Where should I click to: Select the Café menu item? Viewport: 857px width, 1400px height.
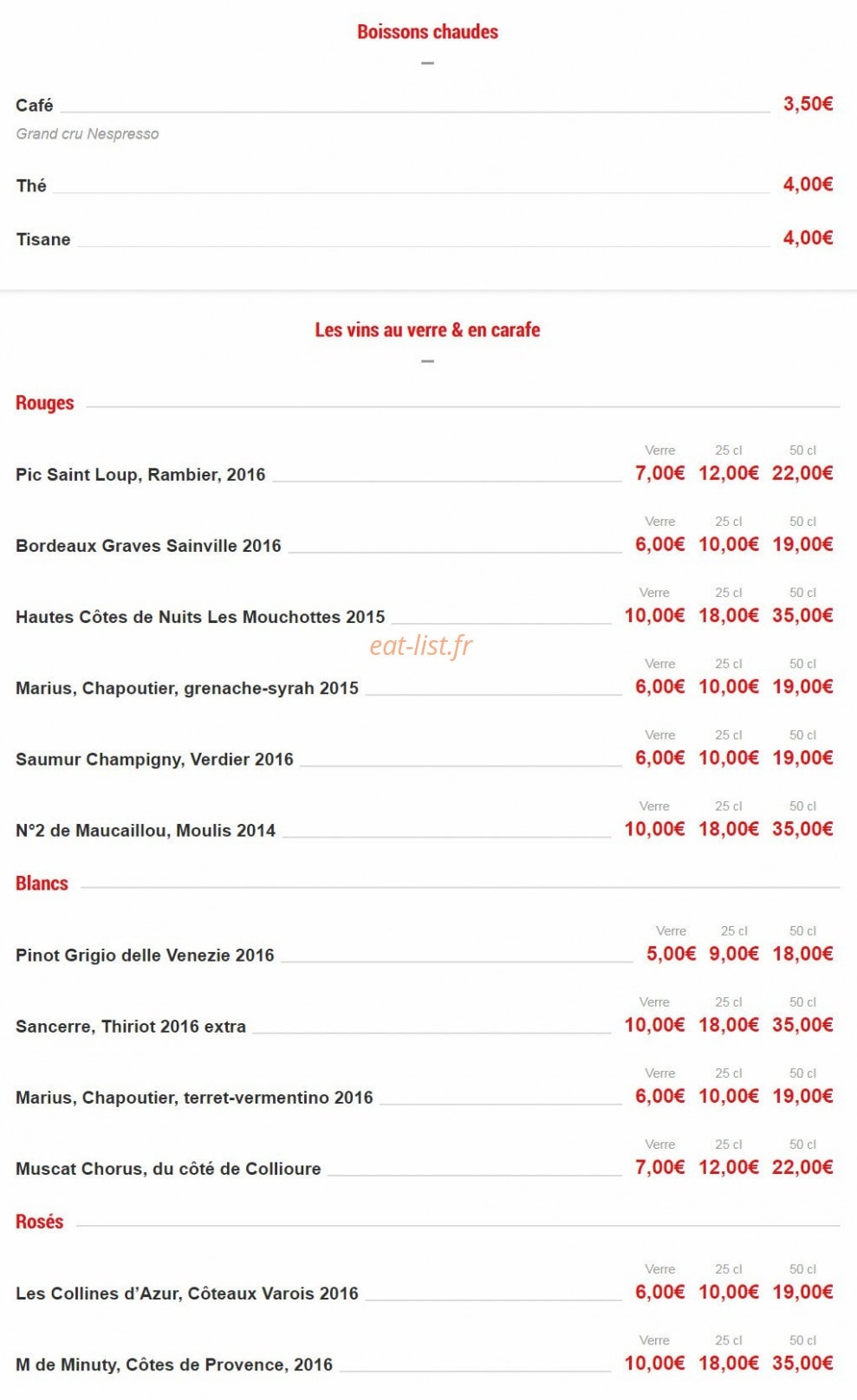pyautogui.click(x=35, y=105)
